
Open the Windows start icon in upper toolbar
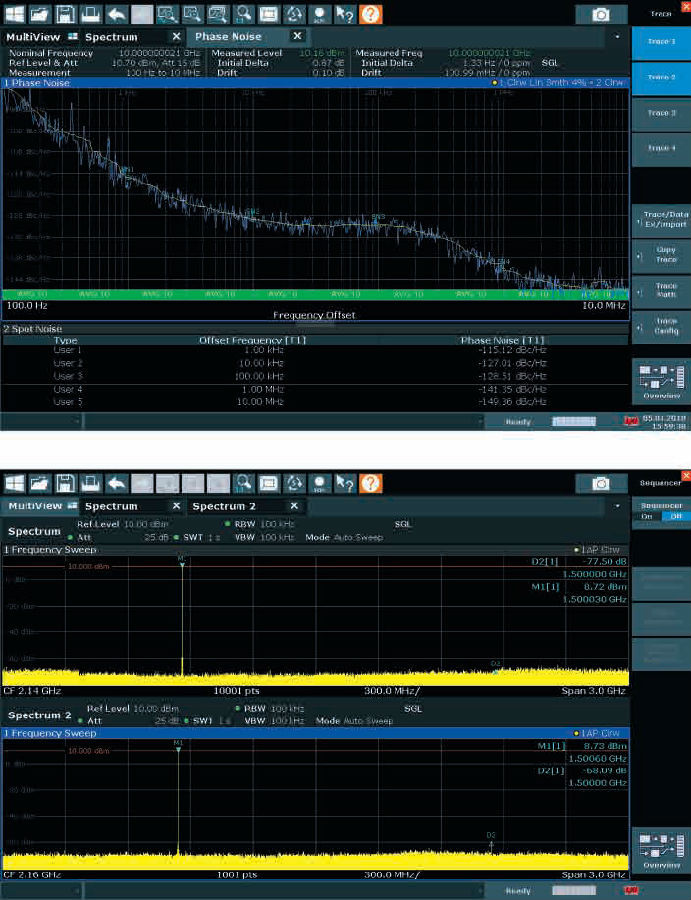[x=14, y=14]
